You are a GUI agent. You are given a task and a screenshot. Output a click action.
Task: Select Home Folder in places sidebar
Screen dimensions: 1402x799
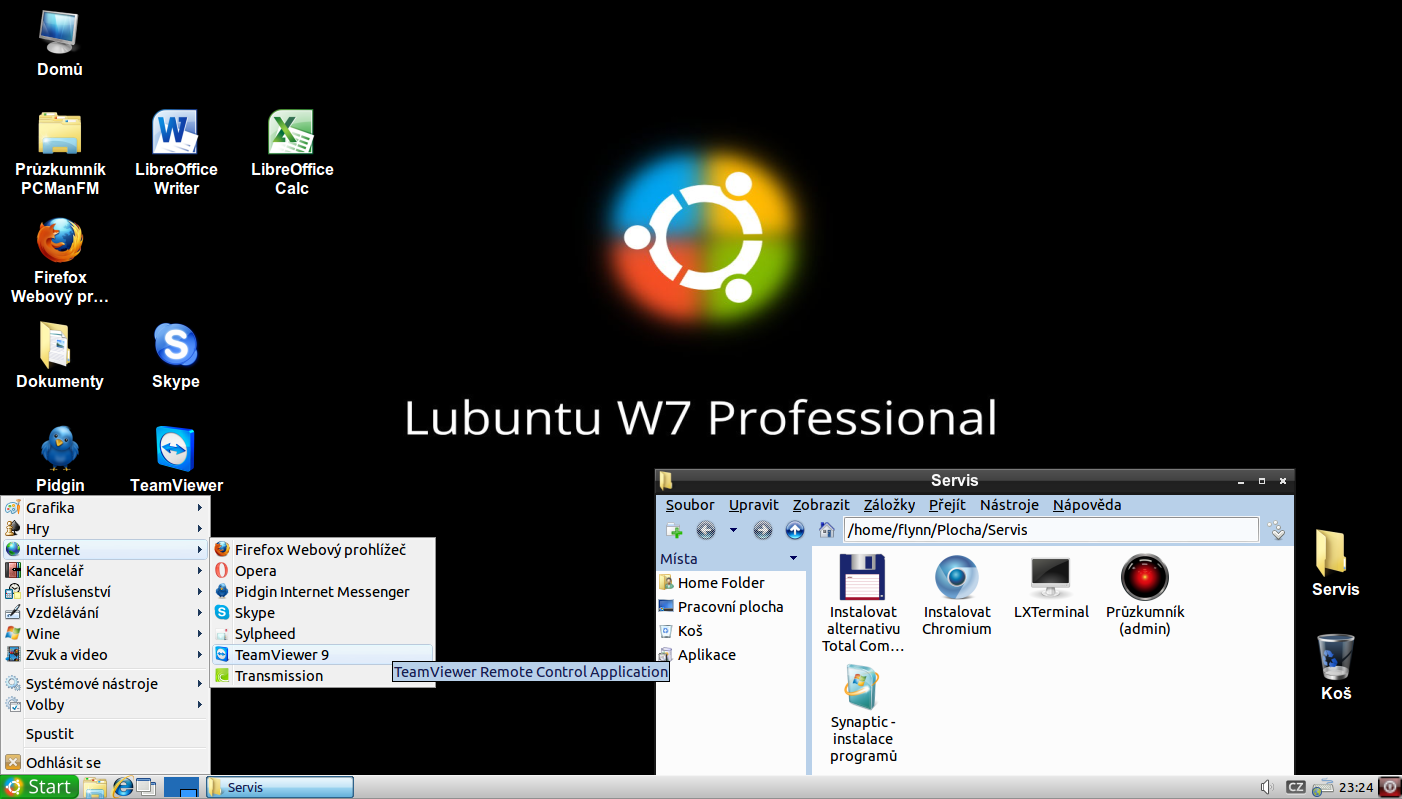click(731, 583)
